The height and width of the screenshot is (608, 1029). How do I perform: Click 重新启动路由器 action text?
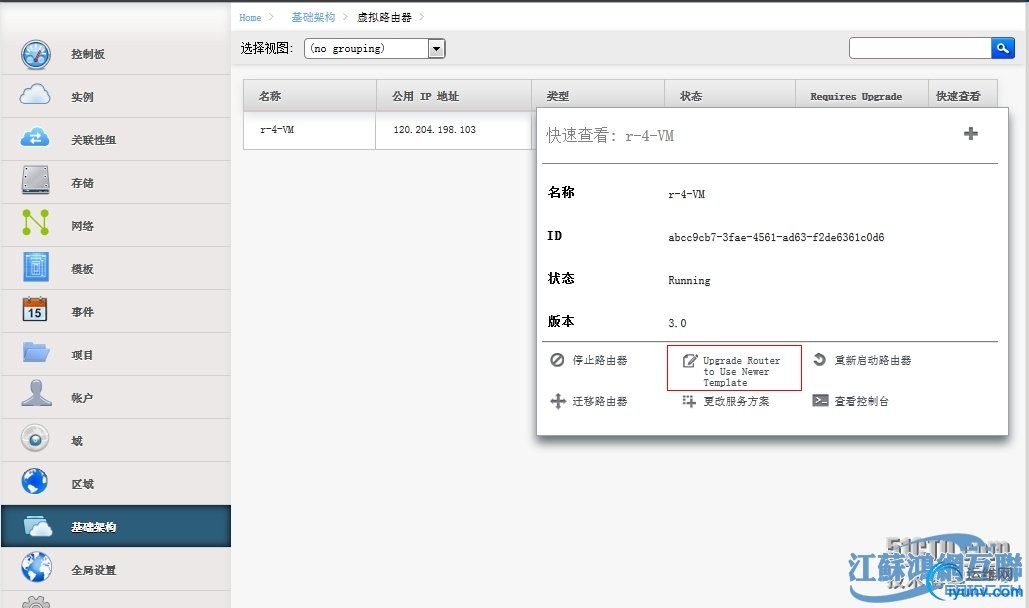pyautogui.click(x=872, y=360)
